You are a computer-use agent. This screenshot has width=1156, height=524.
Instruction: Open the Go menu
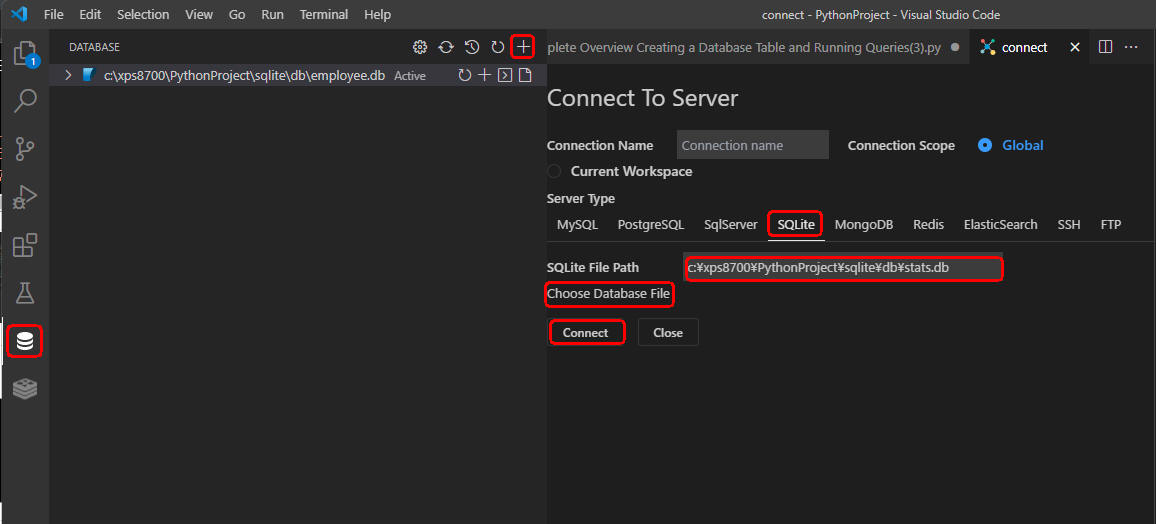pos(237,15)
